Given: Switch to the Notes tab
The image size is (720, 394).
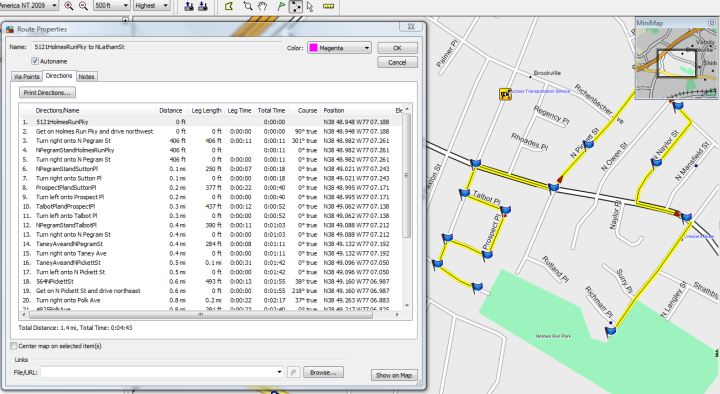Looking at the screenshot, I should tap(86, 77).
